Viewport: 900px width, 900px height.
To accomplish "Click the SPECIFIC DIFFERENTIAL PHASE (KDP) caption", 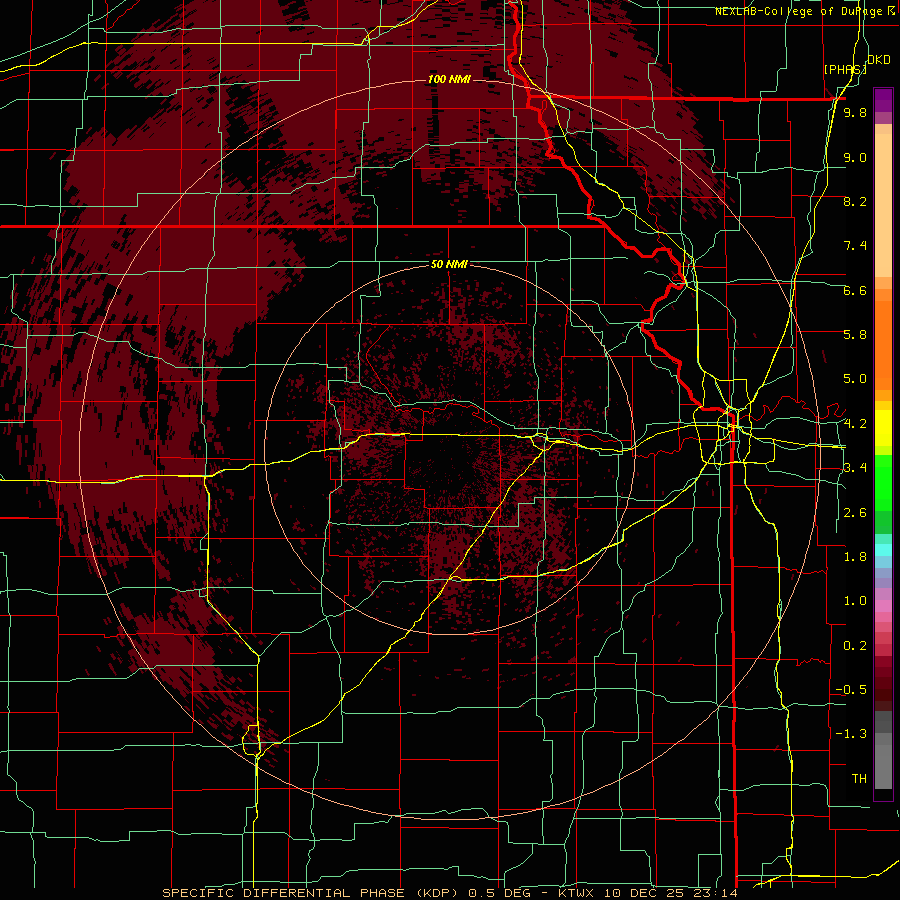I will tap(313, 893).
